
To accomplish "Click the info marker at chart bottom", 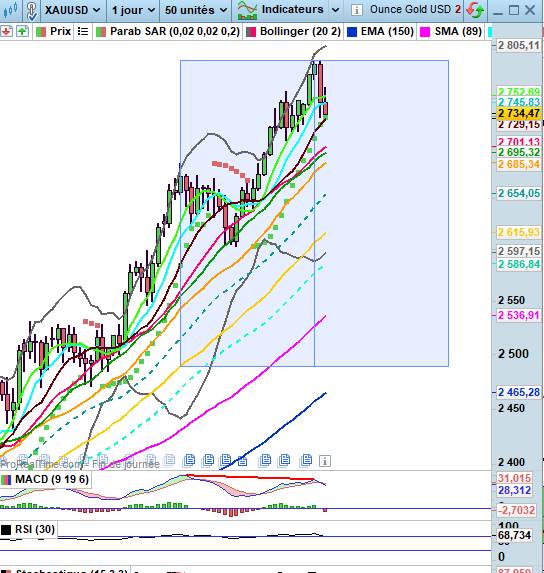I will point(325,461).
